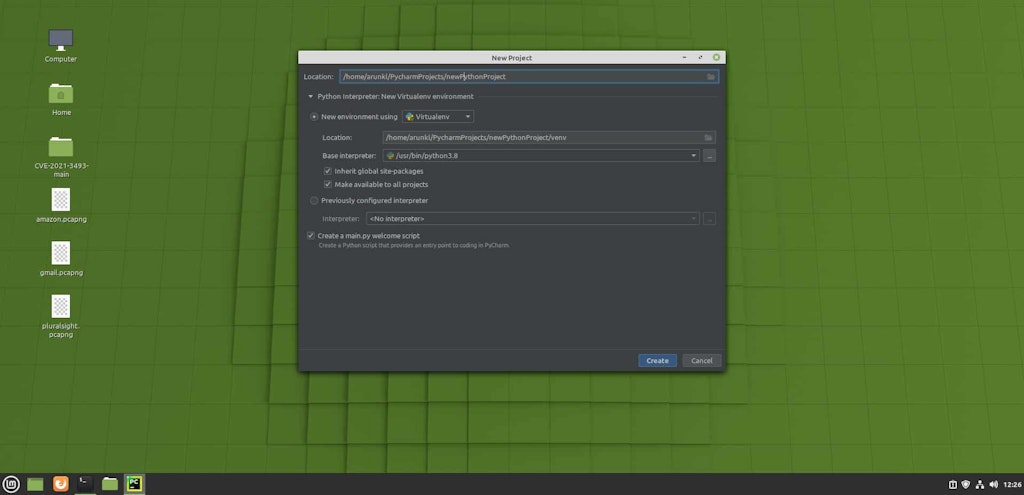1024x495 pixels.
Task: Toggle Make available to all projects checkbox
Action: coord(328,185)
